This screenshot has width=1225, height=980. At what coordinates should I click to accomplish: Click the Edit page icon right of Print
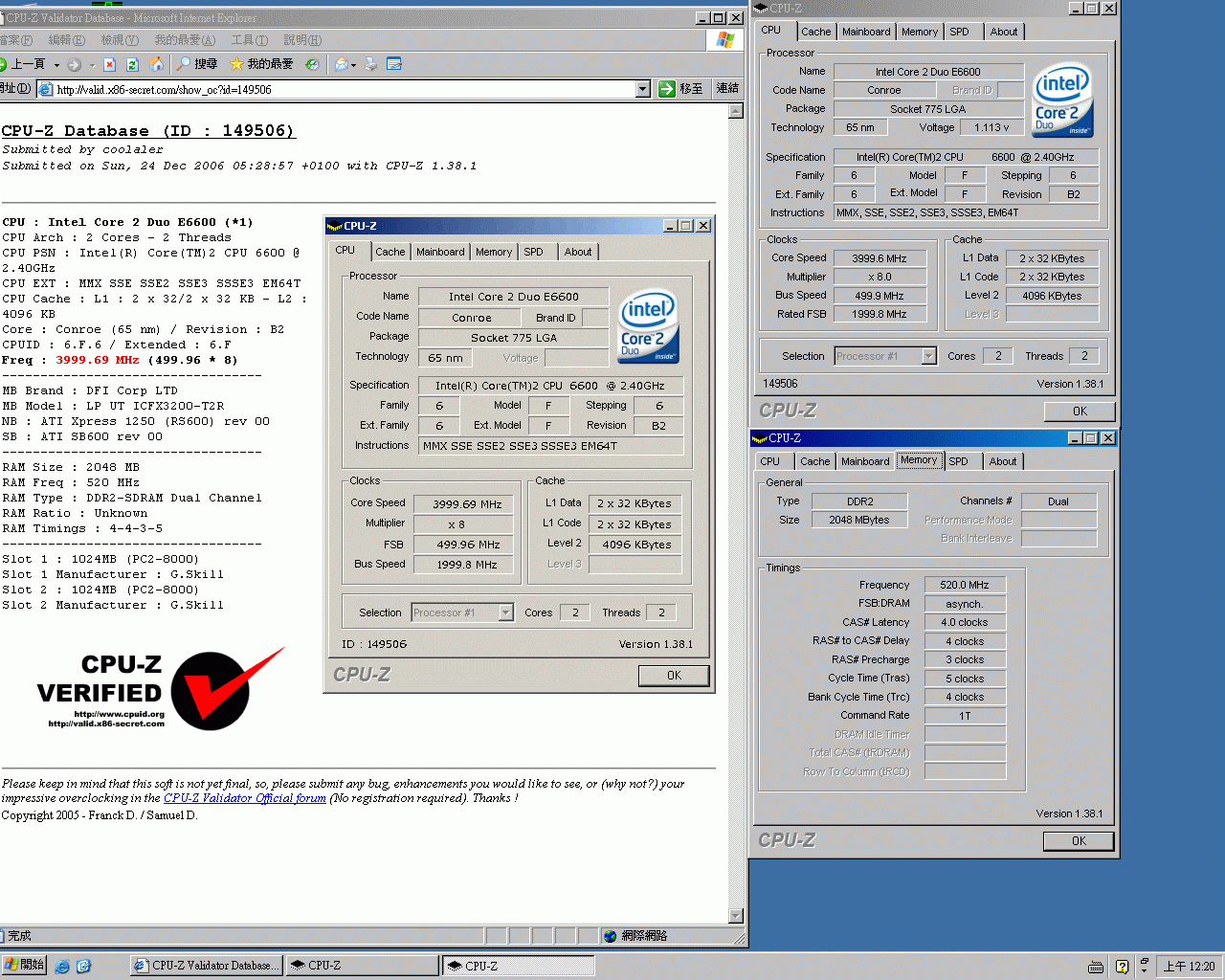pyautogui.click(x=393, y=64)
